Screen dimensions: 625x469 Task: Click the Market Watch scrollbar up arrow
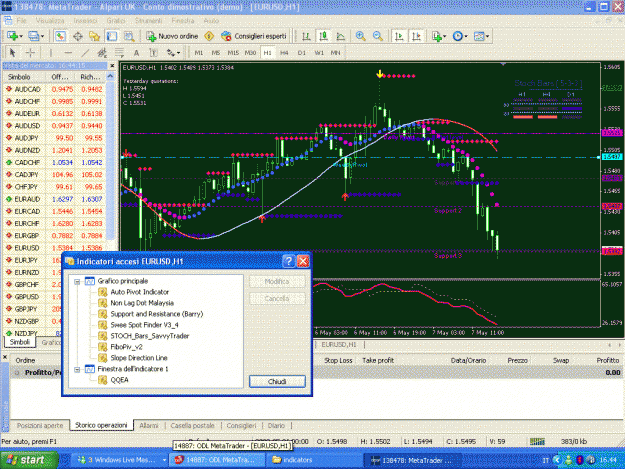pos(110,76)
